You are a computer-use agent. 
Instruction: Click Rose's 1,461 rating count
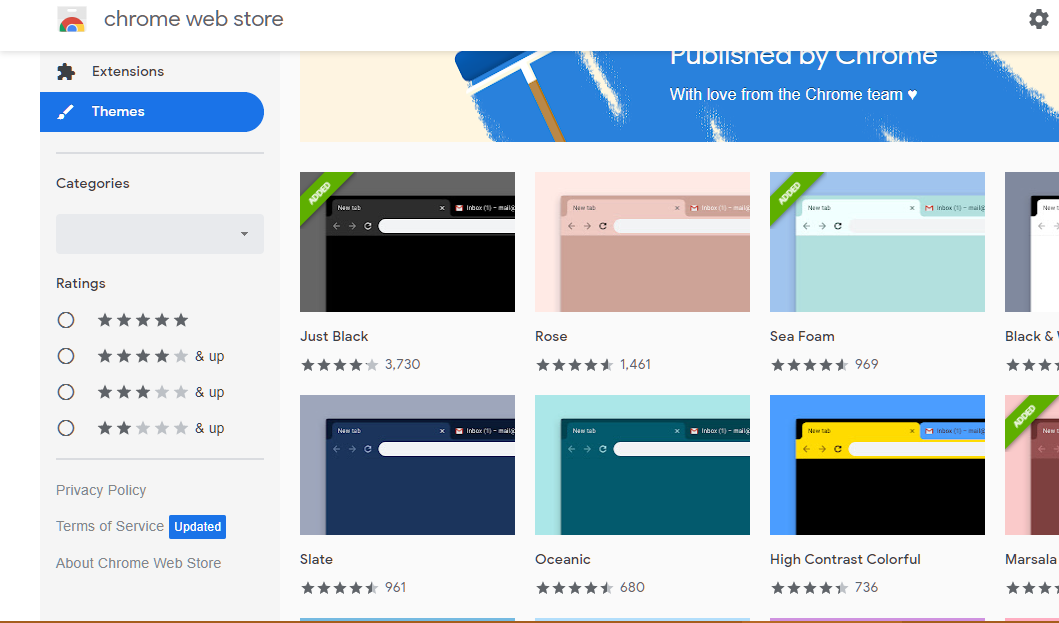636,364
